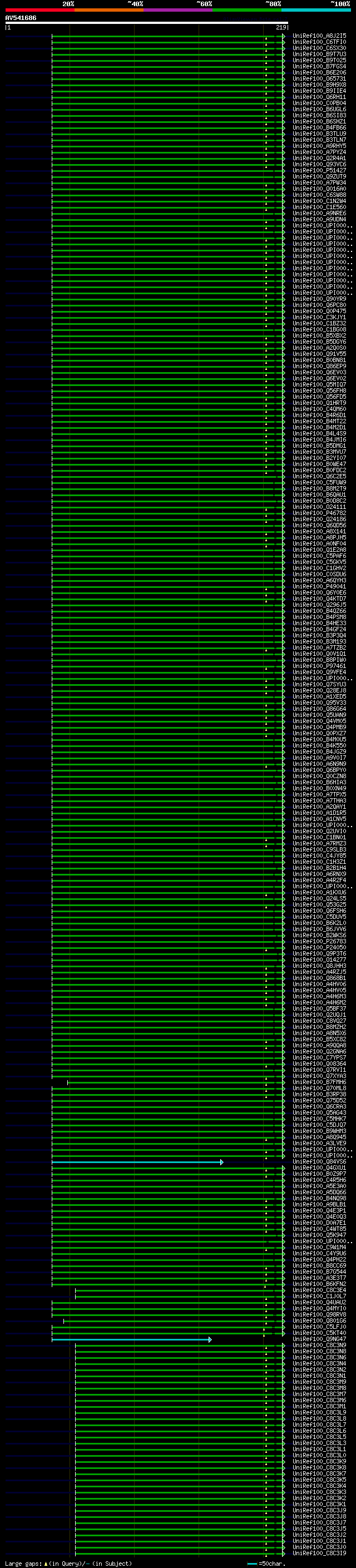Image resolution: width=356 pixels, height=1568 pixels.
Task: Select label UniRef100_Q9NG47
Action: point(319,1339)
